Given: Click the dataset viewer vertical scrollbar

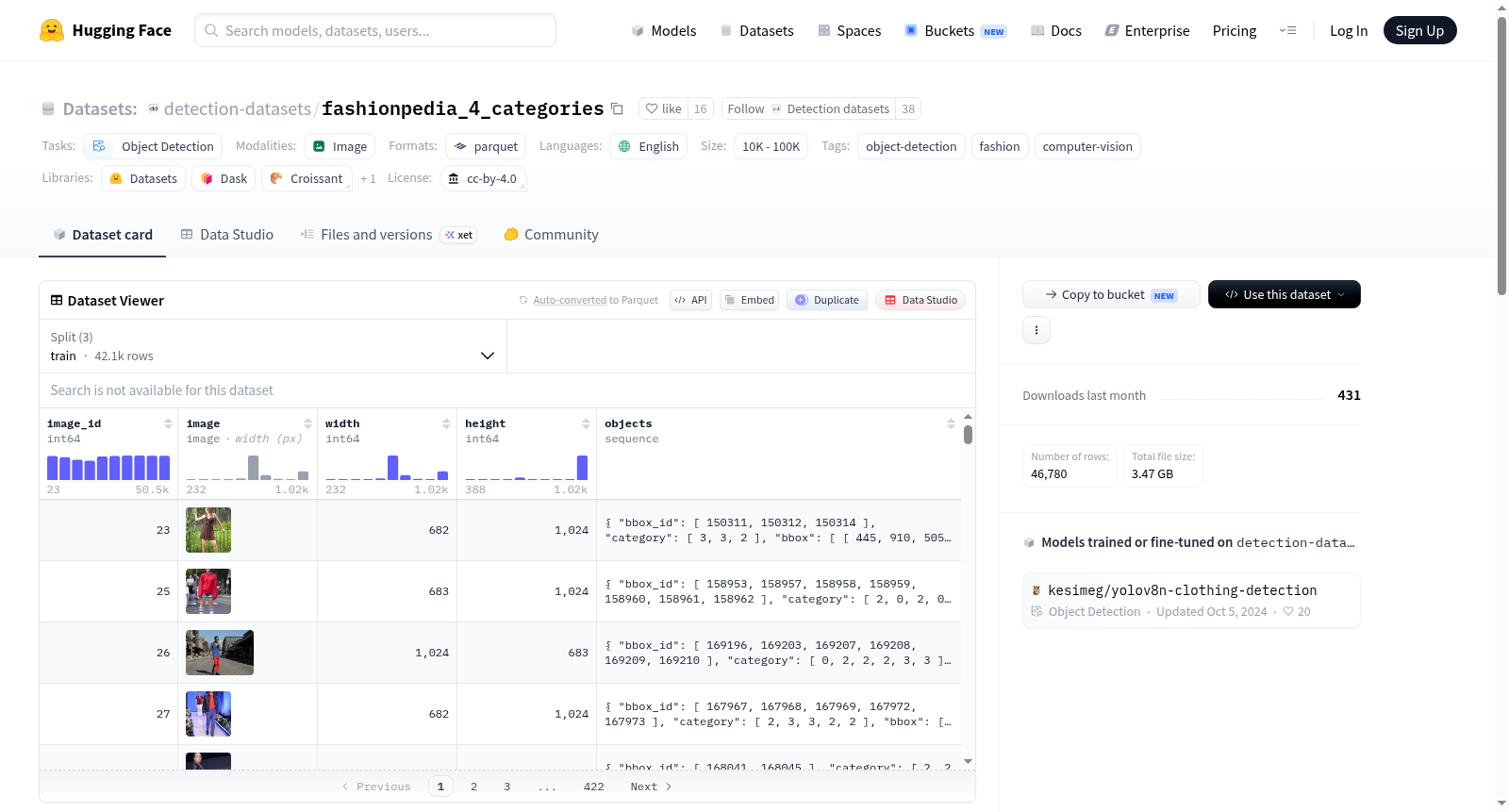Looking at the screenshot, I should (968, 435).
